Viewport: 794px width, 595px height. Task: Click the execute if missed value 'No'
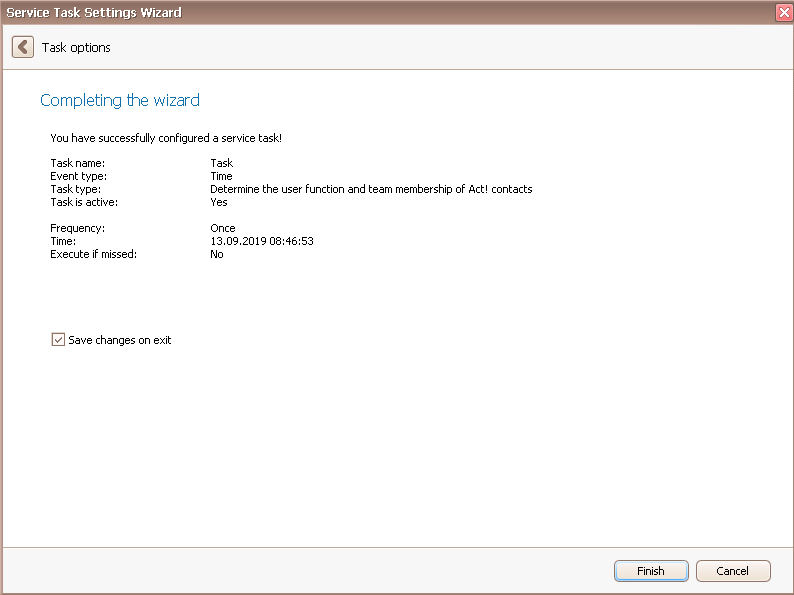217,254
